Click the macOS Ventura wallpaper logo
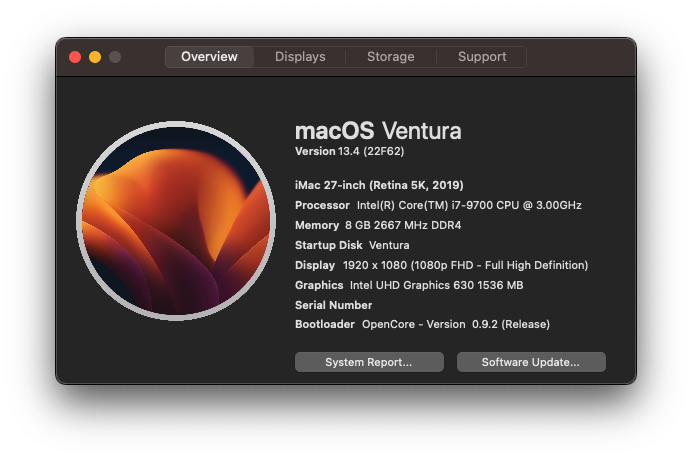This screenshot has width=692, height=458. click(176, 221)
